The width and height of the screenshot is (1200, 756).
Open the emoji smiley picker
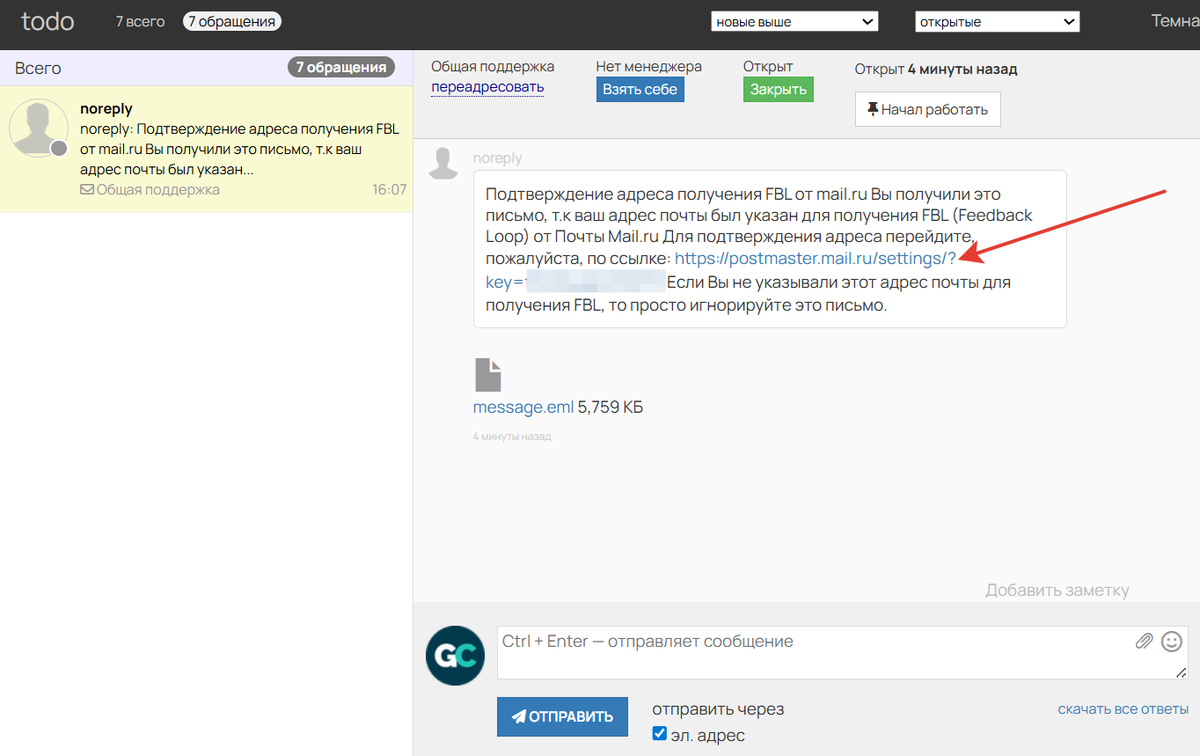coord(1171,642)
